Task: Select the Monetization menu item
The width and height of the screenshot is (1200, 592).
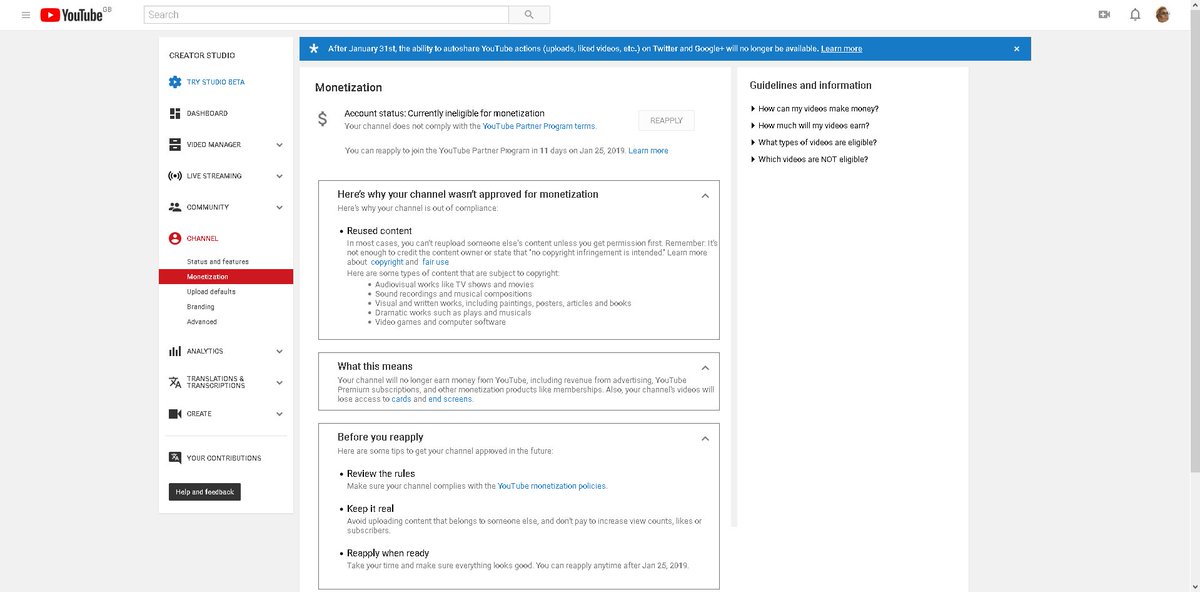Action: pyautogui.click(x=226, y=277)
